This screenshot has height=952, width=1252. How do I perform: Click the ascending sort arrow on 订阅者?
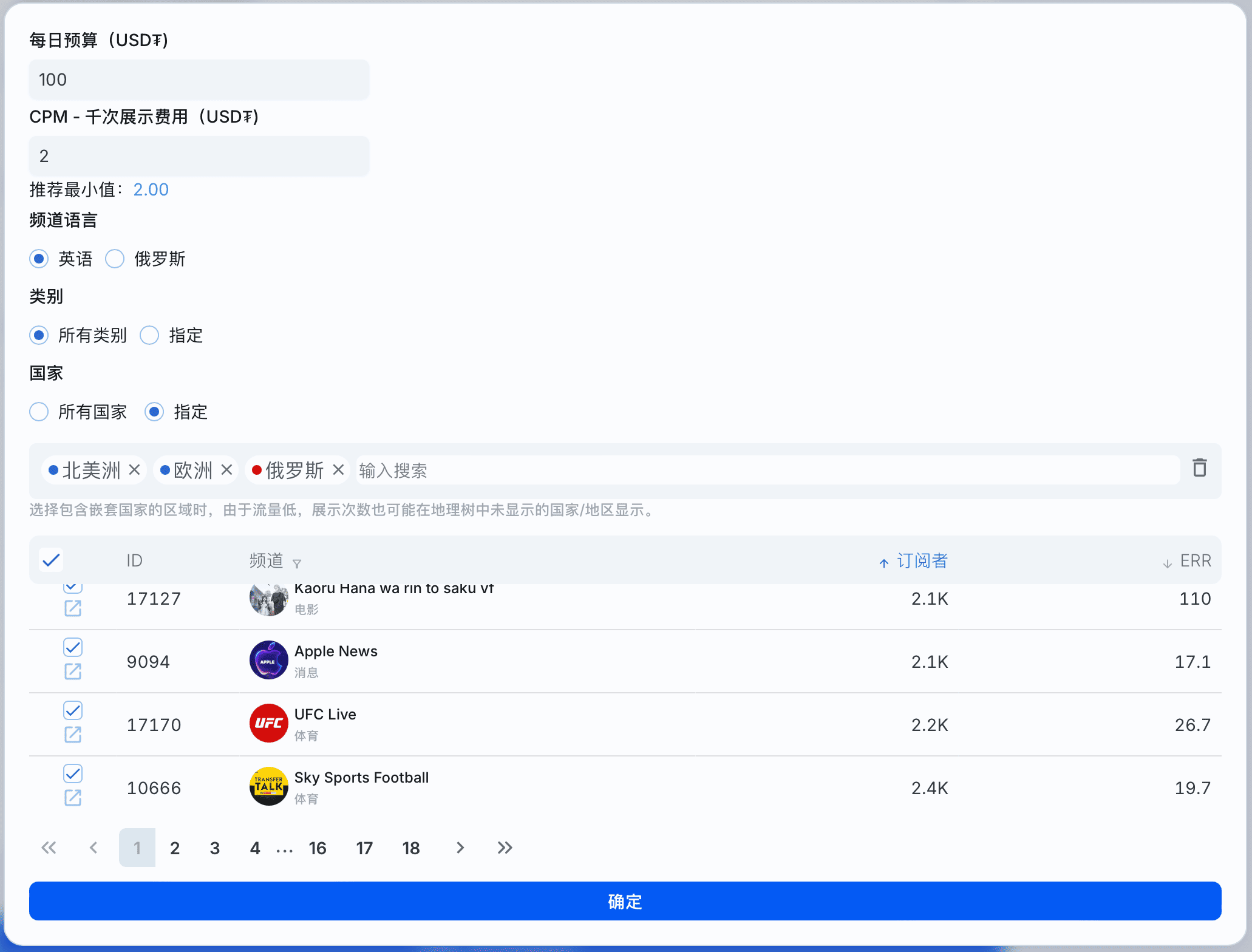[883, 561]
